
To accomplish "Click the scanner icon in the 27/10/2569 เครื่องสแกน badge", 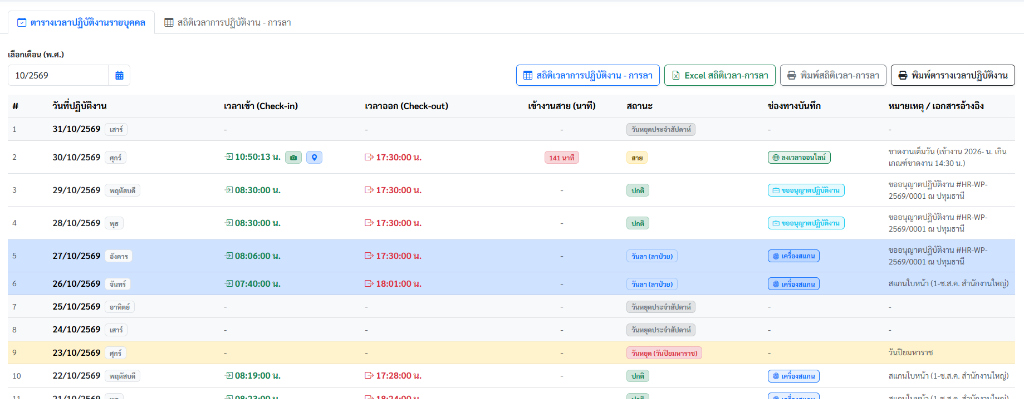I will (776, 255).
